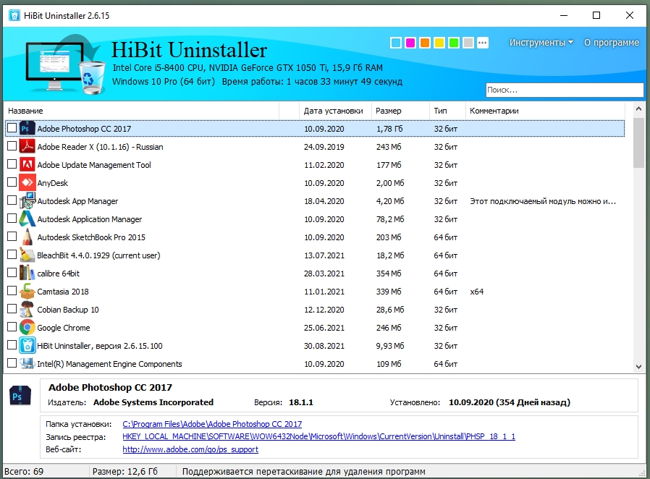650x479 pixels.
Task: Click the Adobe Reader X icon
Action: 27,146
